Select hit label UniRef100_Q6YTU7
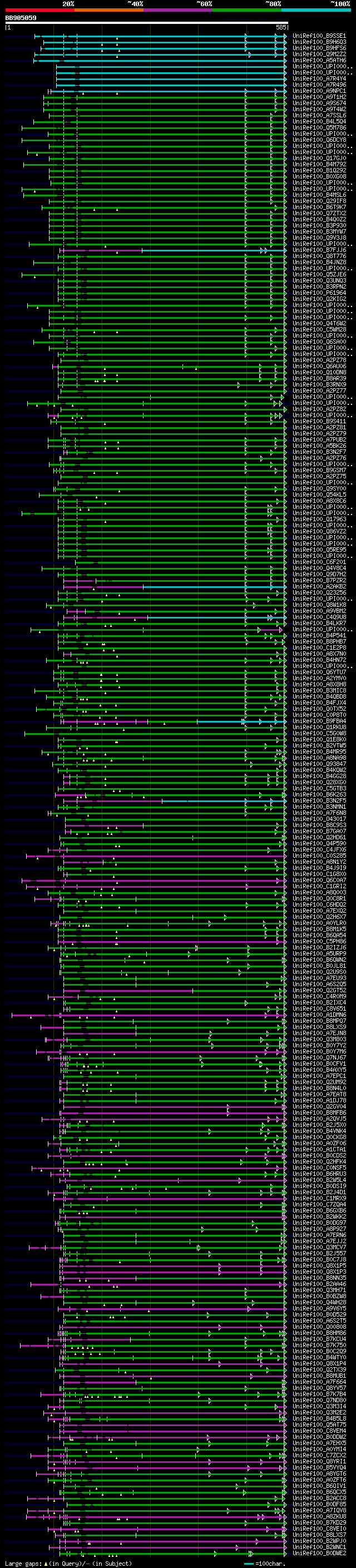This screenshot has width=356, height=1568. (319, 672)
